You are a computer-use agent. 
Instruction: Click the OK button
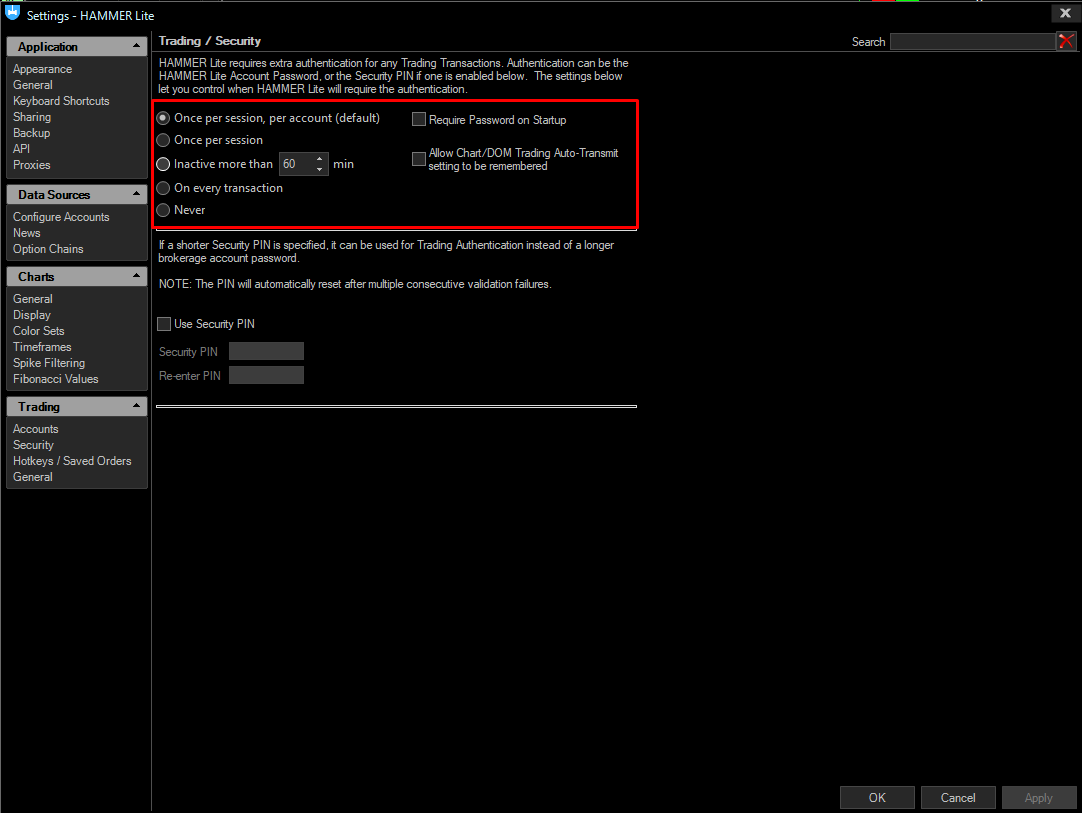coord(877,797)
